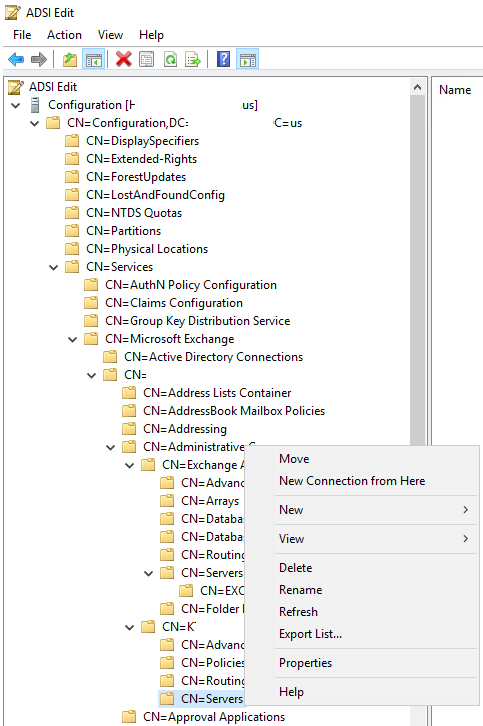Click the CN=Extended-Rights folder icon
Viewport: 483px width, 726px height.
(x=72, y=159)
